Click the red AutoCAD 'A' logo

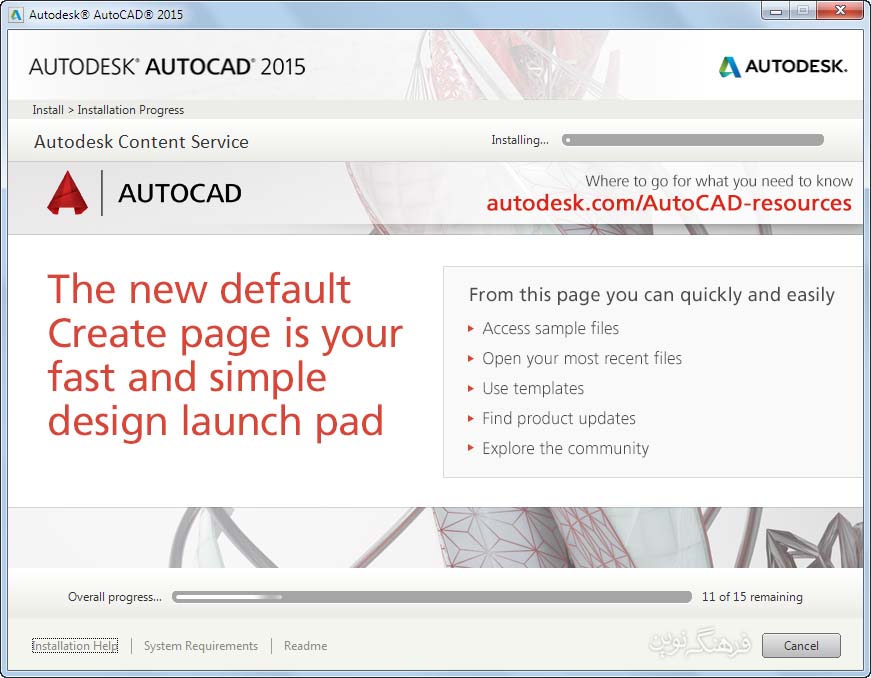[67, 193]
